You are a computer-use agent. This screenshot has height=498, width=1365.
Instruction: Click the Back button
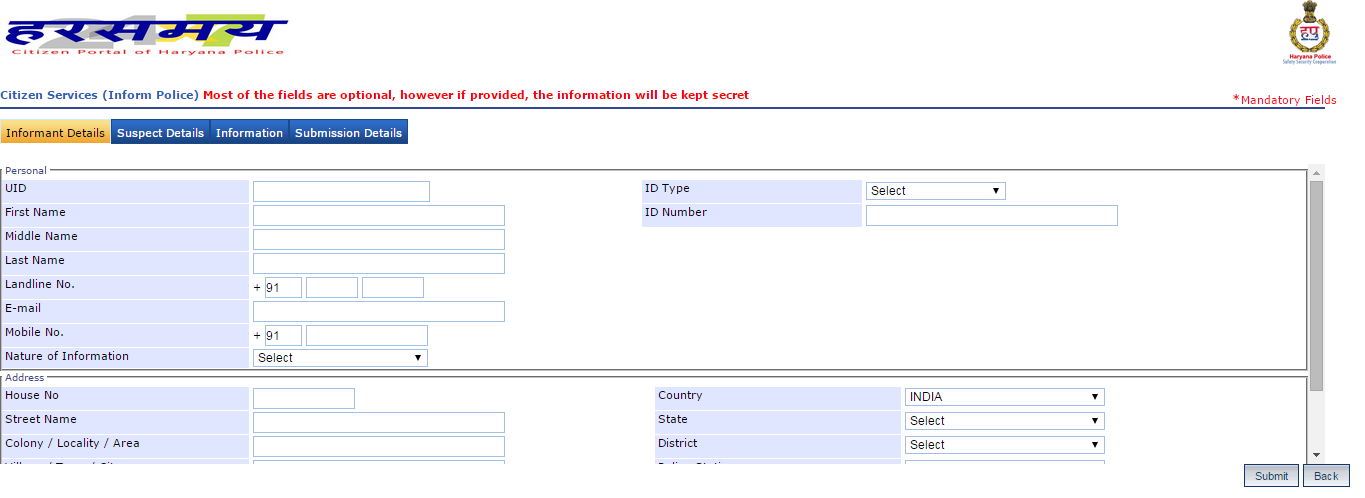(x=1326, y=476)
